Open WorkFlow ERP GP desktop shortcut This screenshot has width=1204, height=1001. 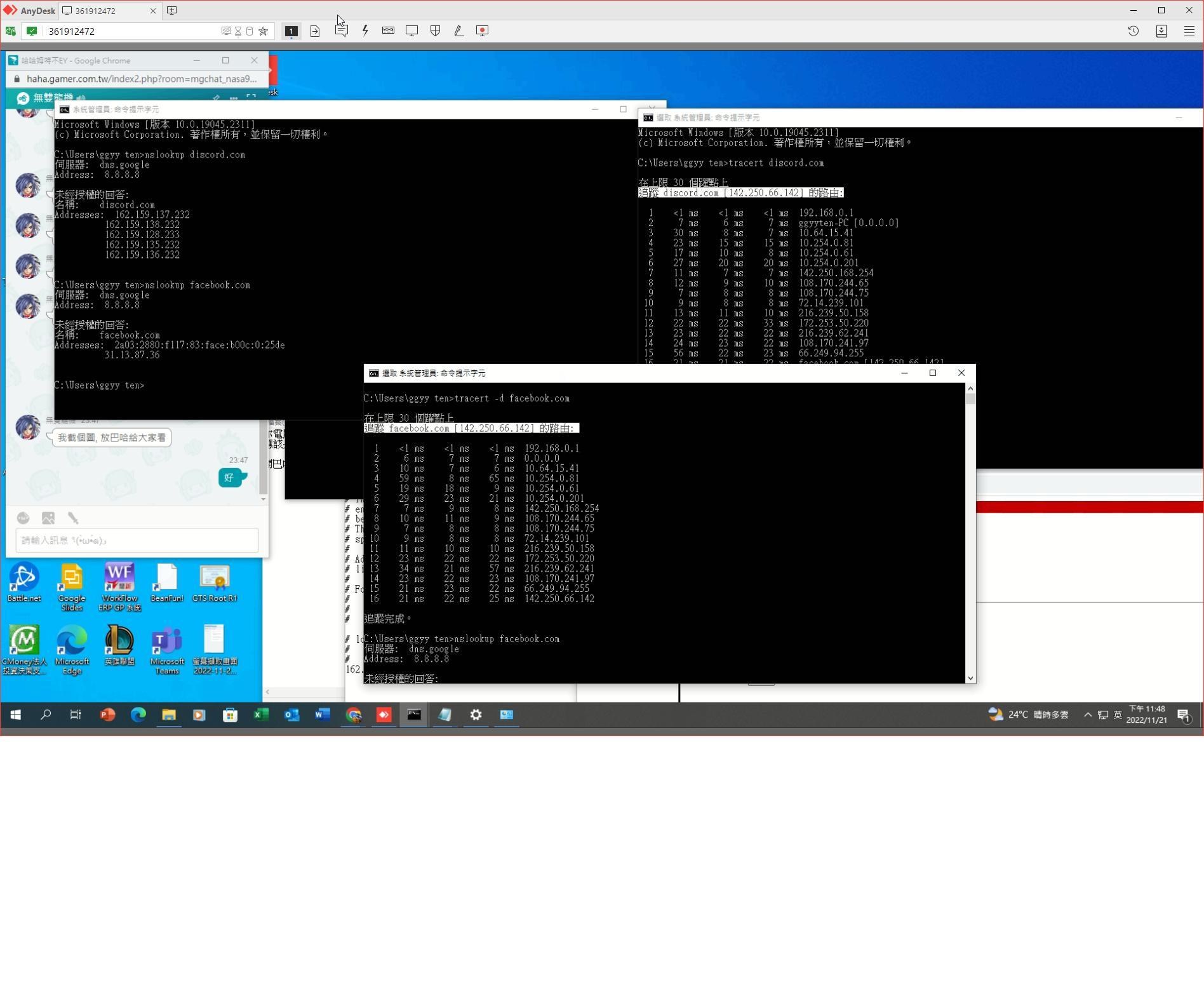(119, 588)
